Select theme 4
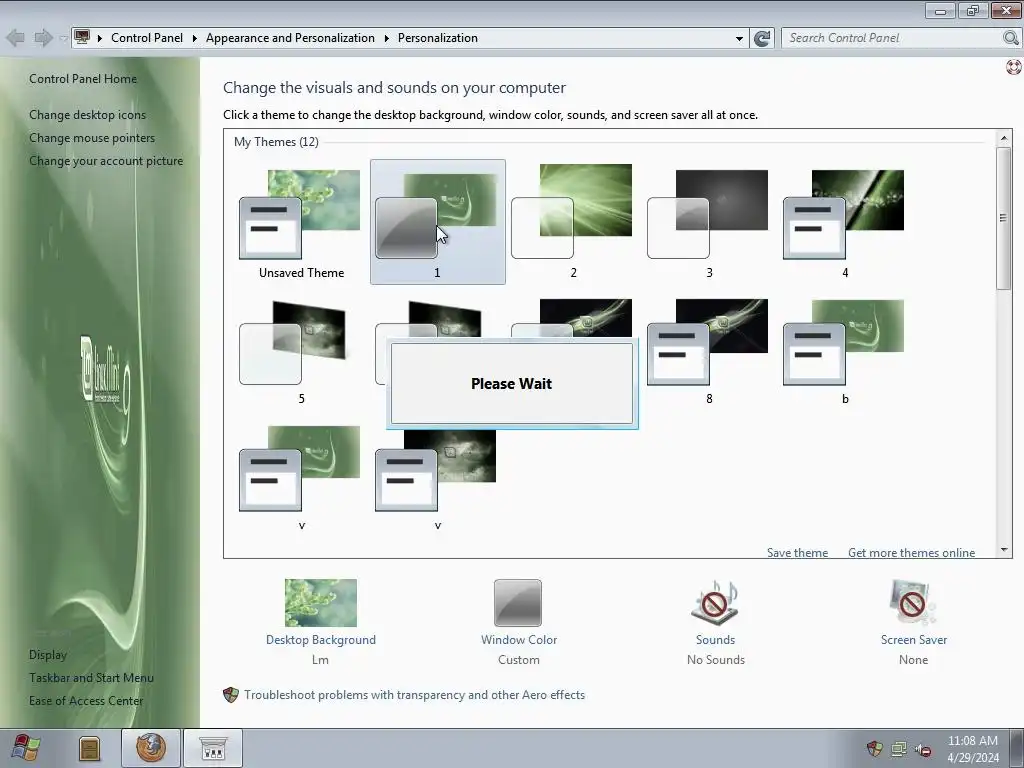 [x=845, y=222]
